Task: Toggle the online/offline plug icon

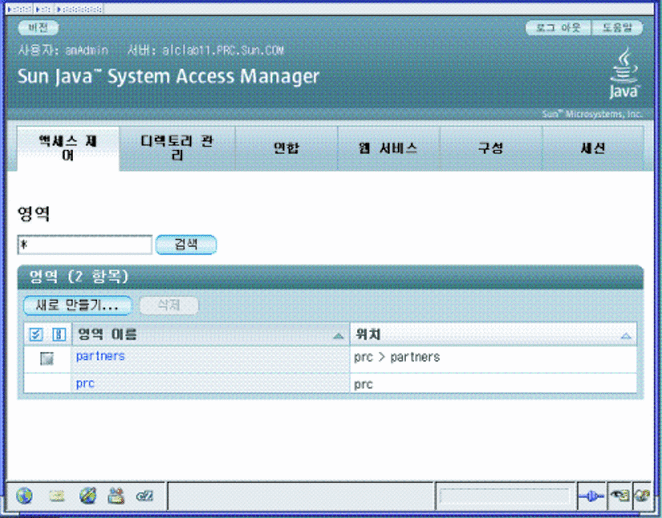Action: (x=591, y=496)
